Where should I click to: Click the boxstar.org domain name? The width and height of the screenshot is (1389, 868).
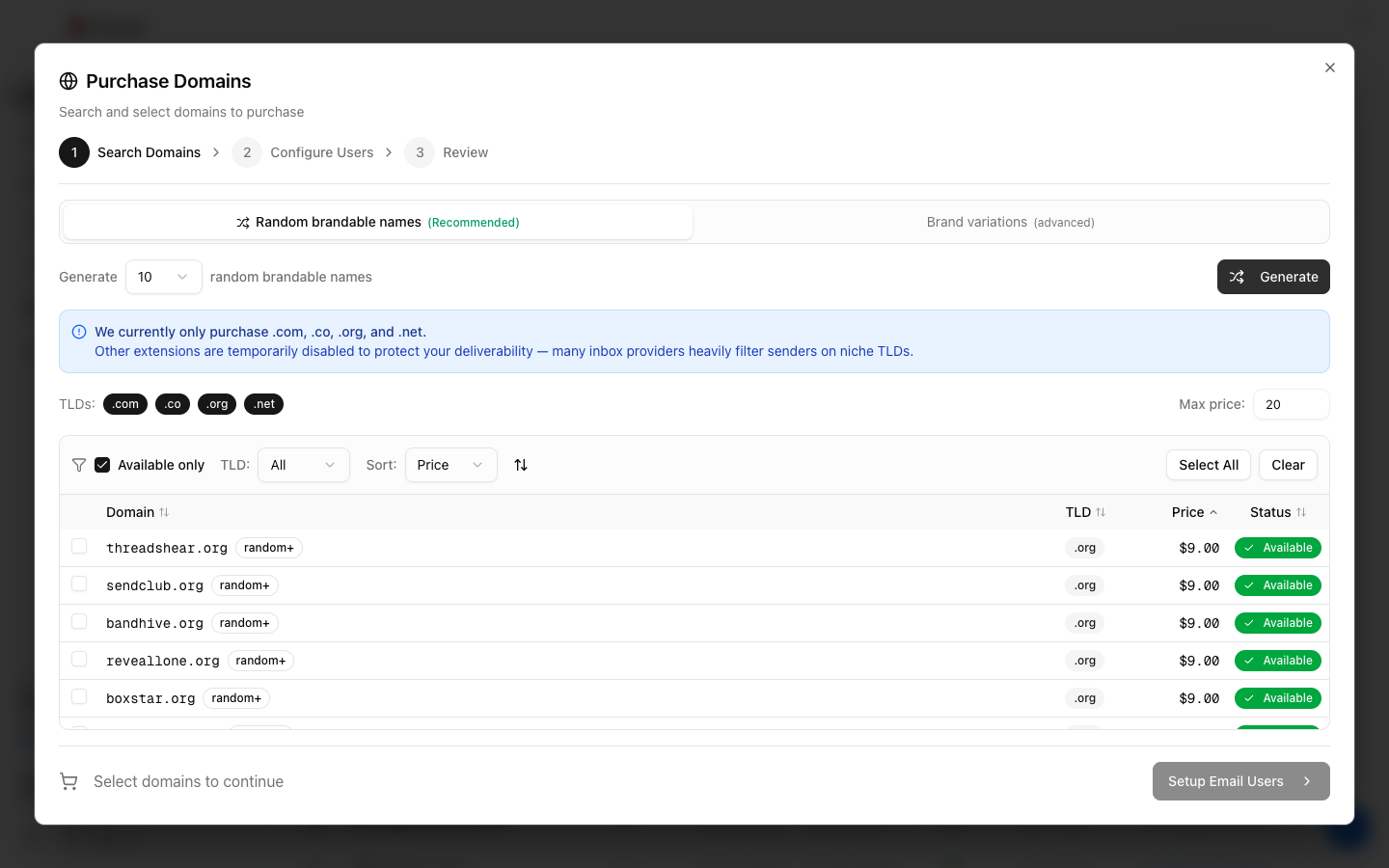tap(150, 698)
